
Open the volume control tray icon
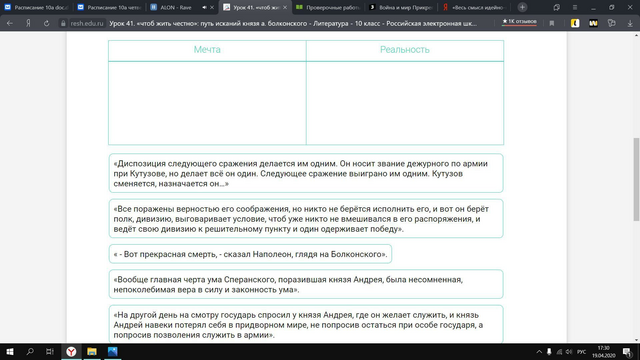pos(569,351)
